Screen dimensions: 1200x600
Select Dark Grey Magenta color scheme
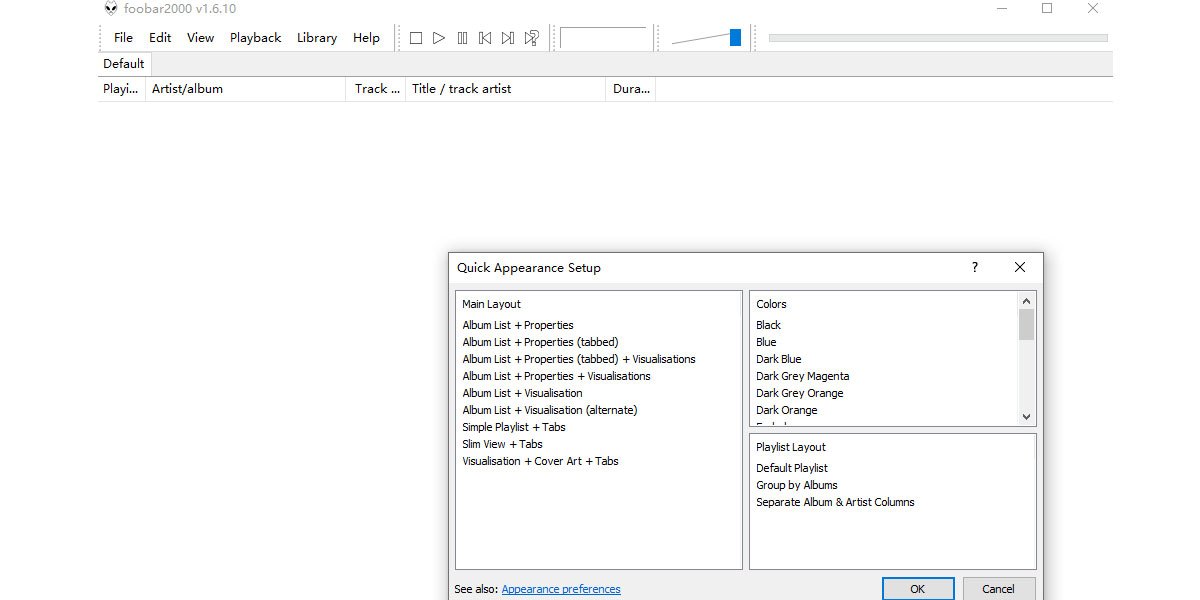(x=802, y=376)
